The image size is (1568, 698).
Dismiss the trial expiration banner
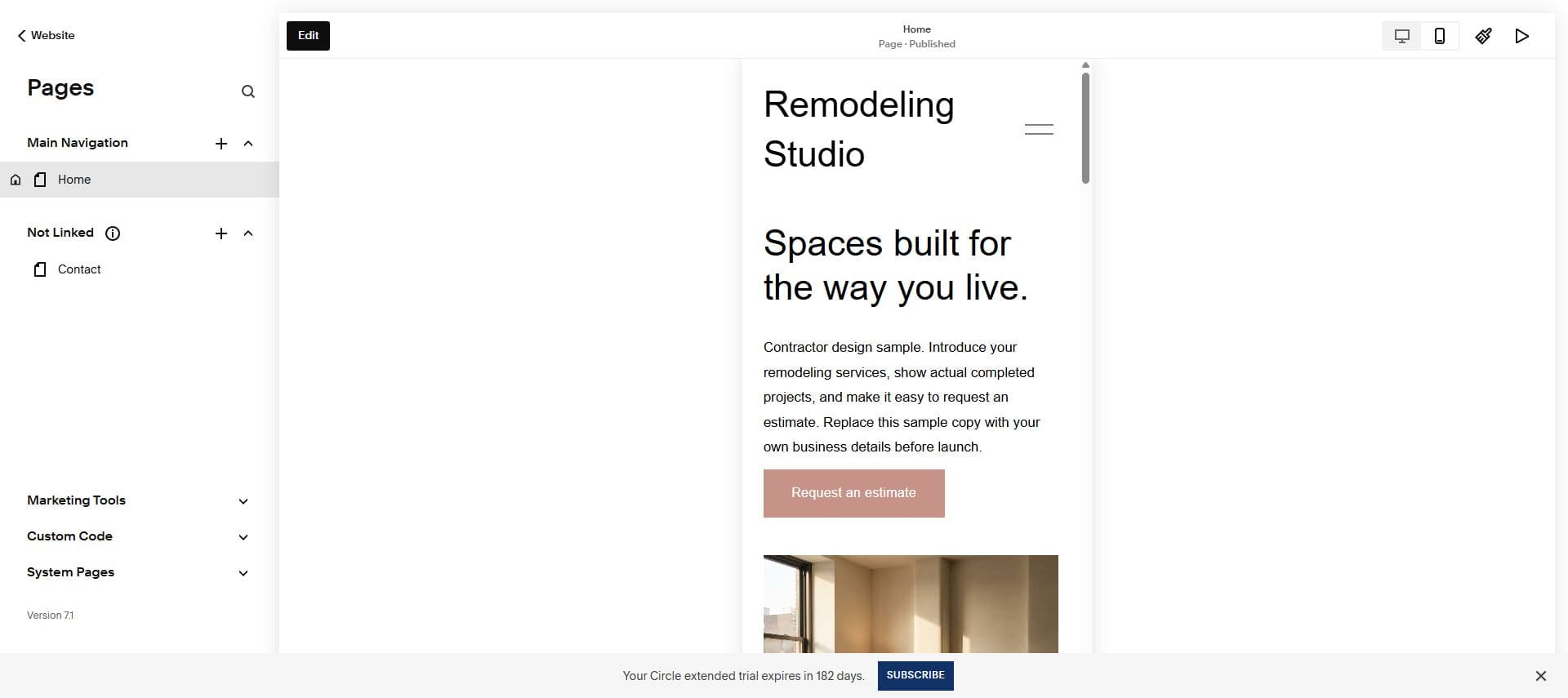1540,676
